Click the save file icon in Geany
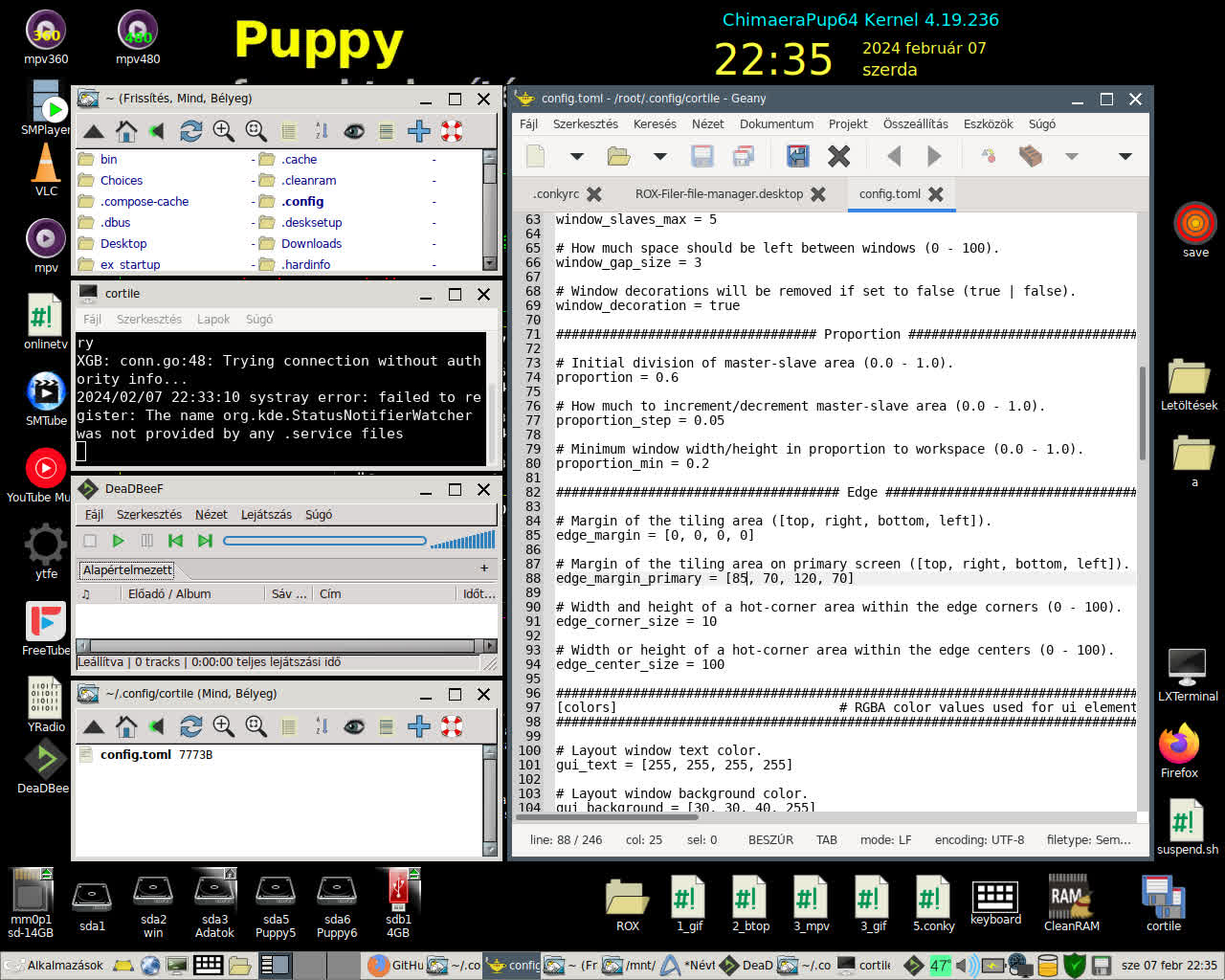Screen dimensions: 1225x980 point(702,156)
